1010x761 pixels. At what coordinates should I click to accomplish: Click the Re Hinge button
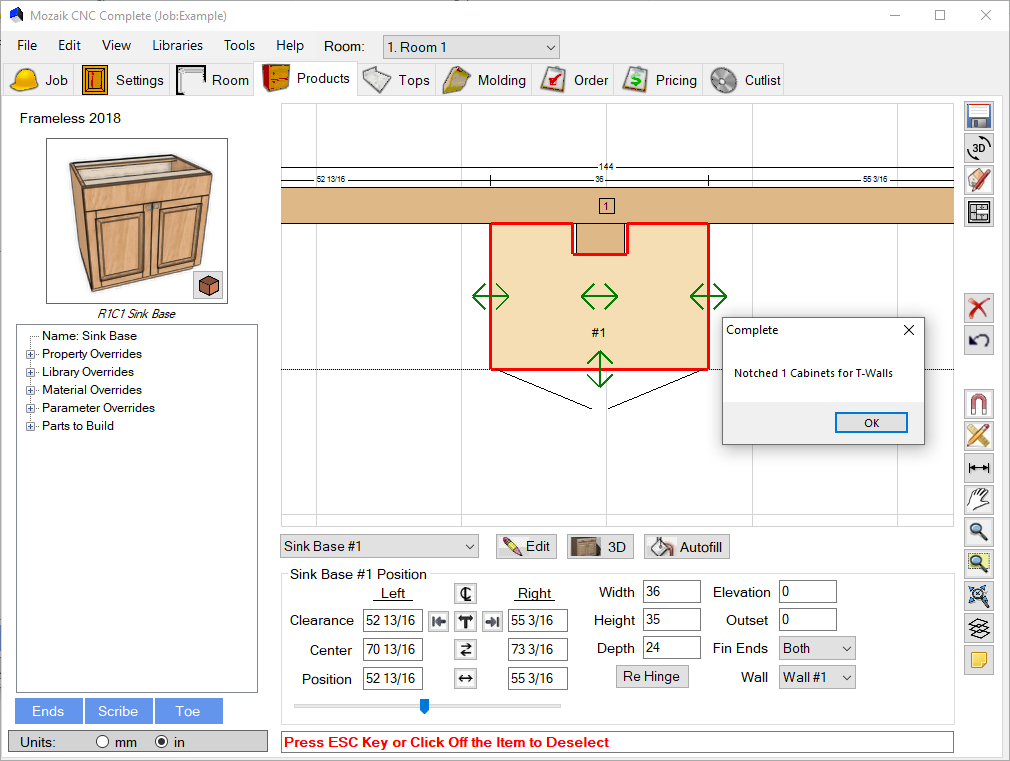click(x=650, y=677)
